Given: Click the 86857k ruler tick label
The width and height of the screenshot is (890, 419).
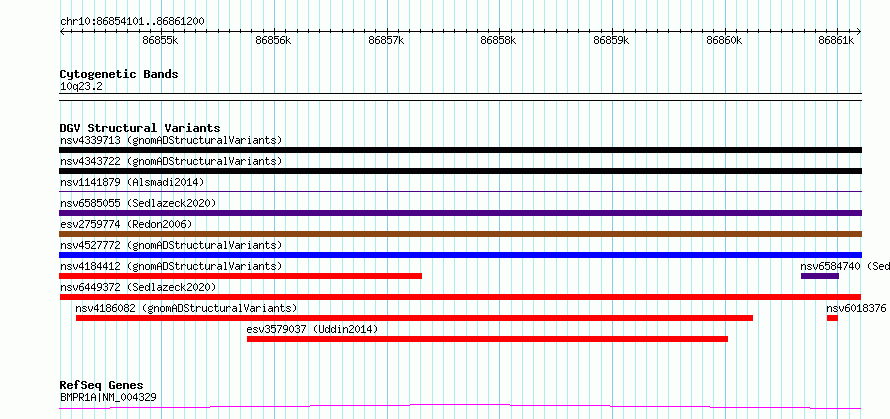Looking at the screenshot, I should pos(387,40).
